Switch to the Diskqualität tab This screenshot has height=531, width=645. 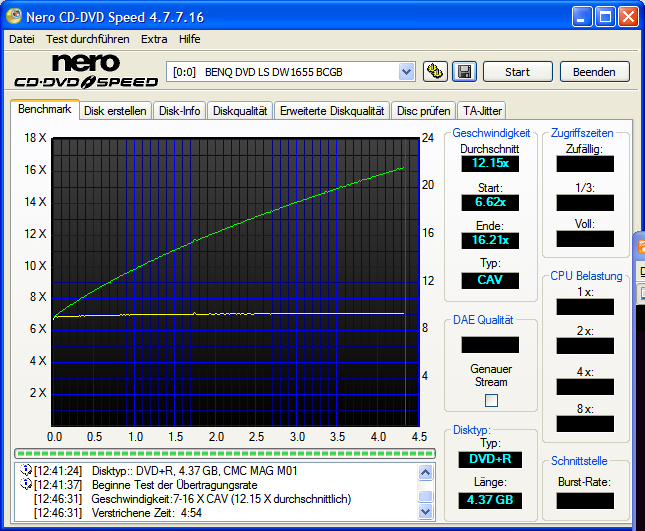coord(240,111)
